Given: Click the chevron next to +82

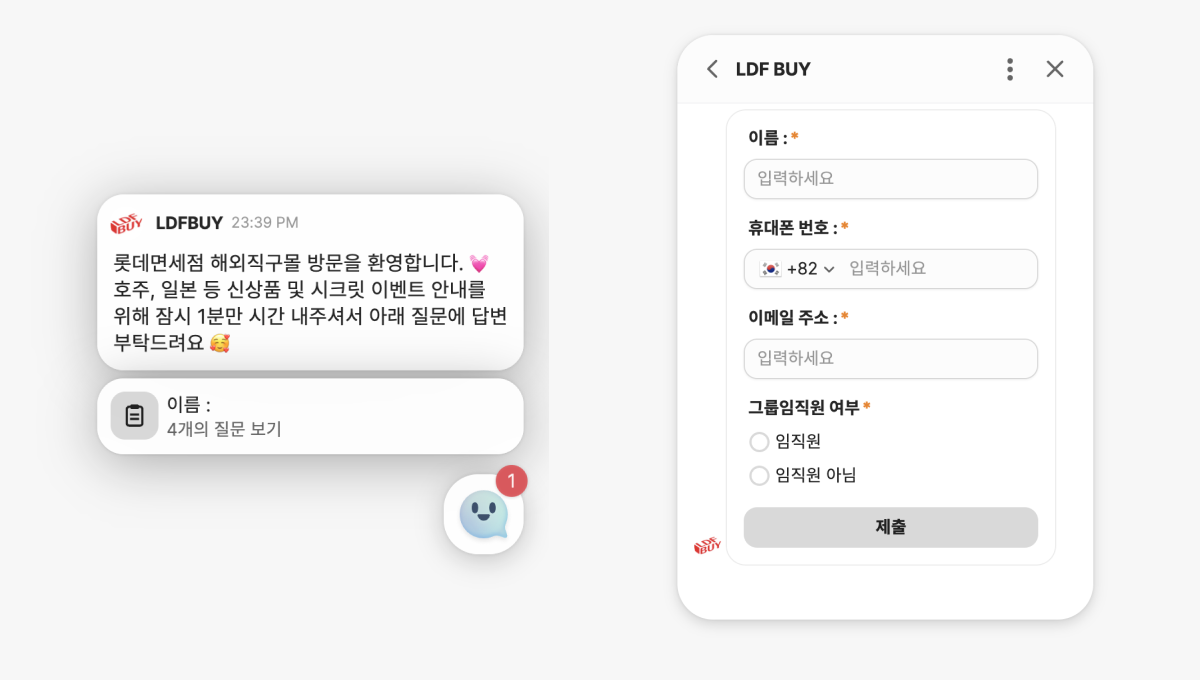Looking at the screenshot, I should point(828,269).
